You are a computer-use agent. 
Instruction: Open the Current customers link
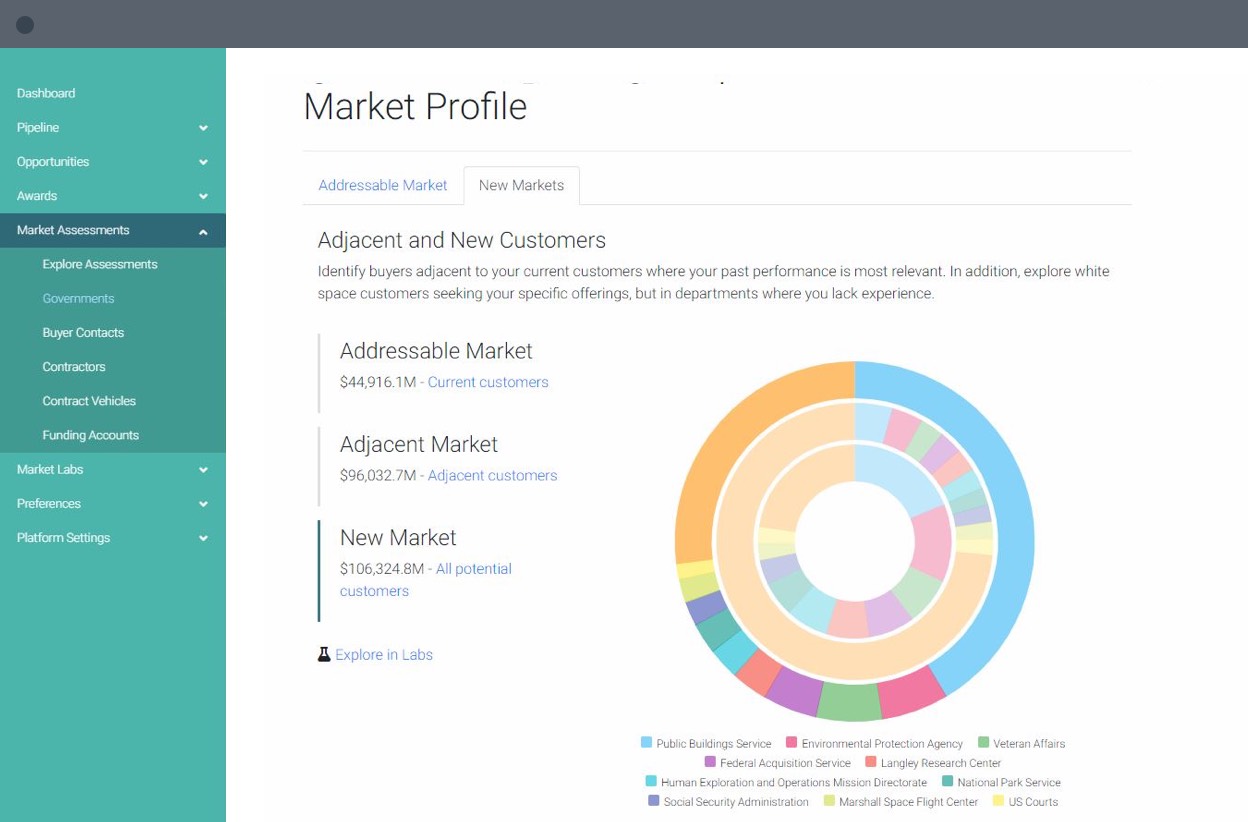(x=488, y=382)
